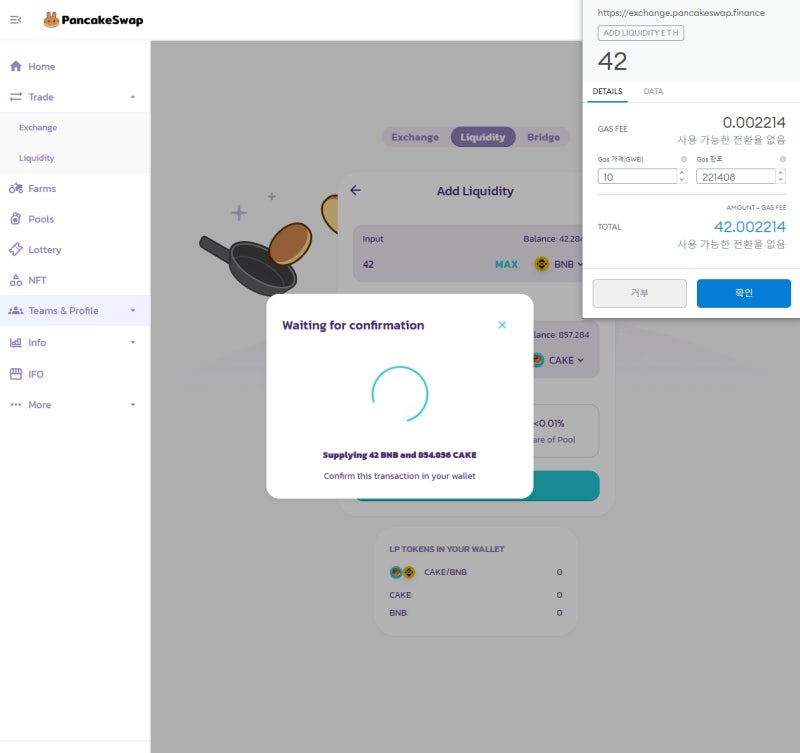Click the Info chart icon
800x753 pixels.
[x=16, y=342]
